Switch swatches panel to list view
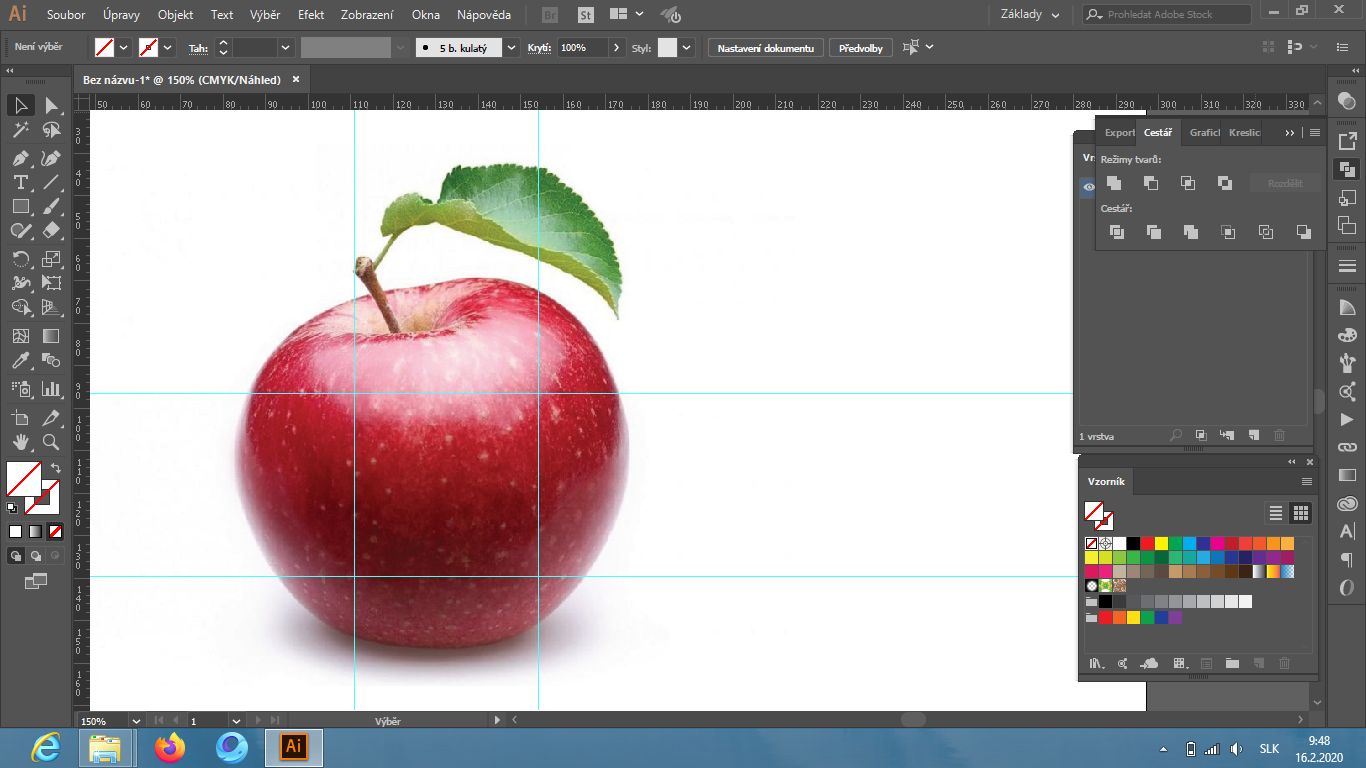 pyautogui.click(x=1276, y=513)
